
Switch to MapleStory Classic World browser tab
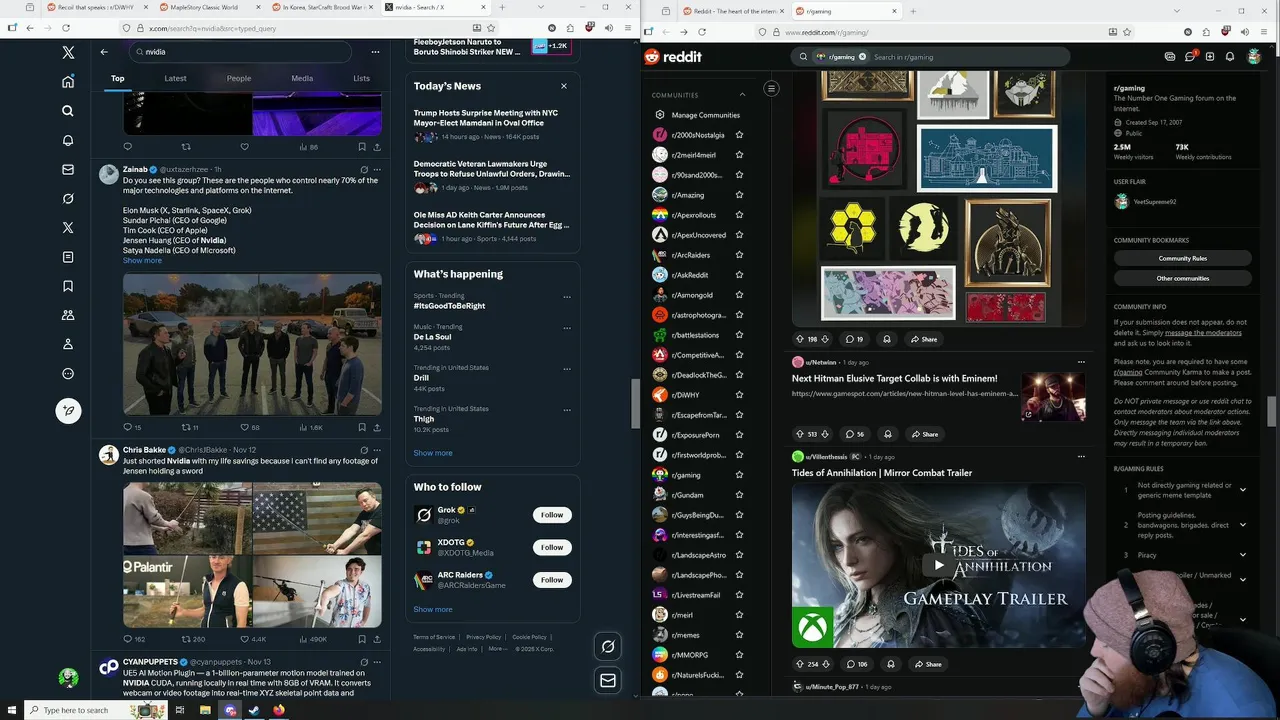pos(208,7)
